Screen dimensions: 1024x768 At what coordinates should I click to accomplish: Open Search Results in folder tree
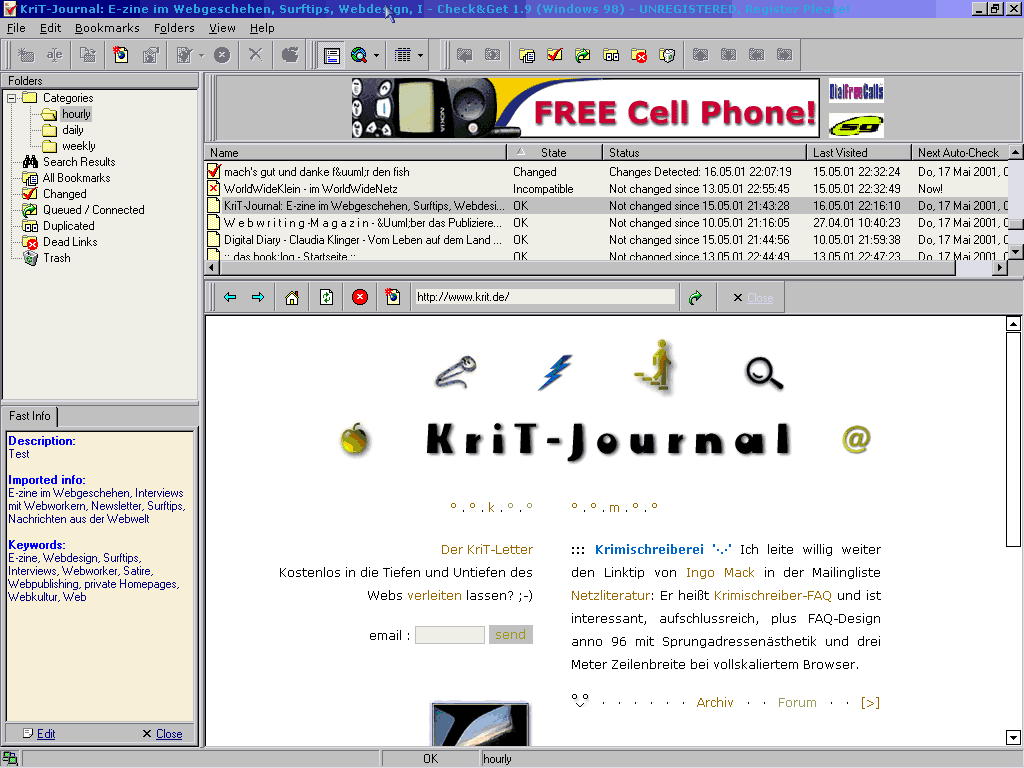pos(79,162)
